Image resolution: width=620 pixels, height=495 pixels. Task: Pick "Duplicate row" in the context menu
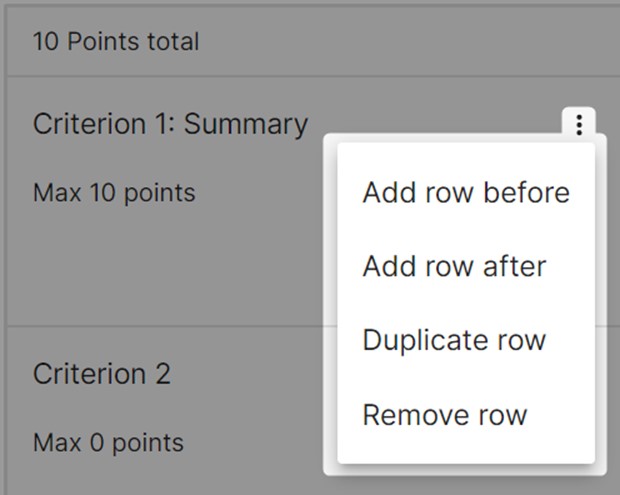[x=454, y=340]
